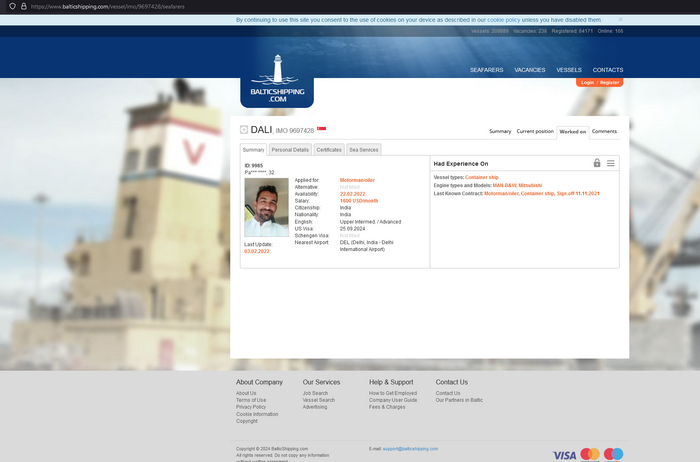Open the Certificates tab

click(329, 150)
